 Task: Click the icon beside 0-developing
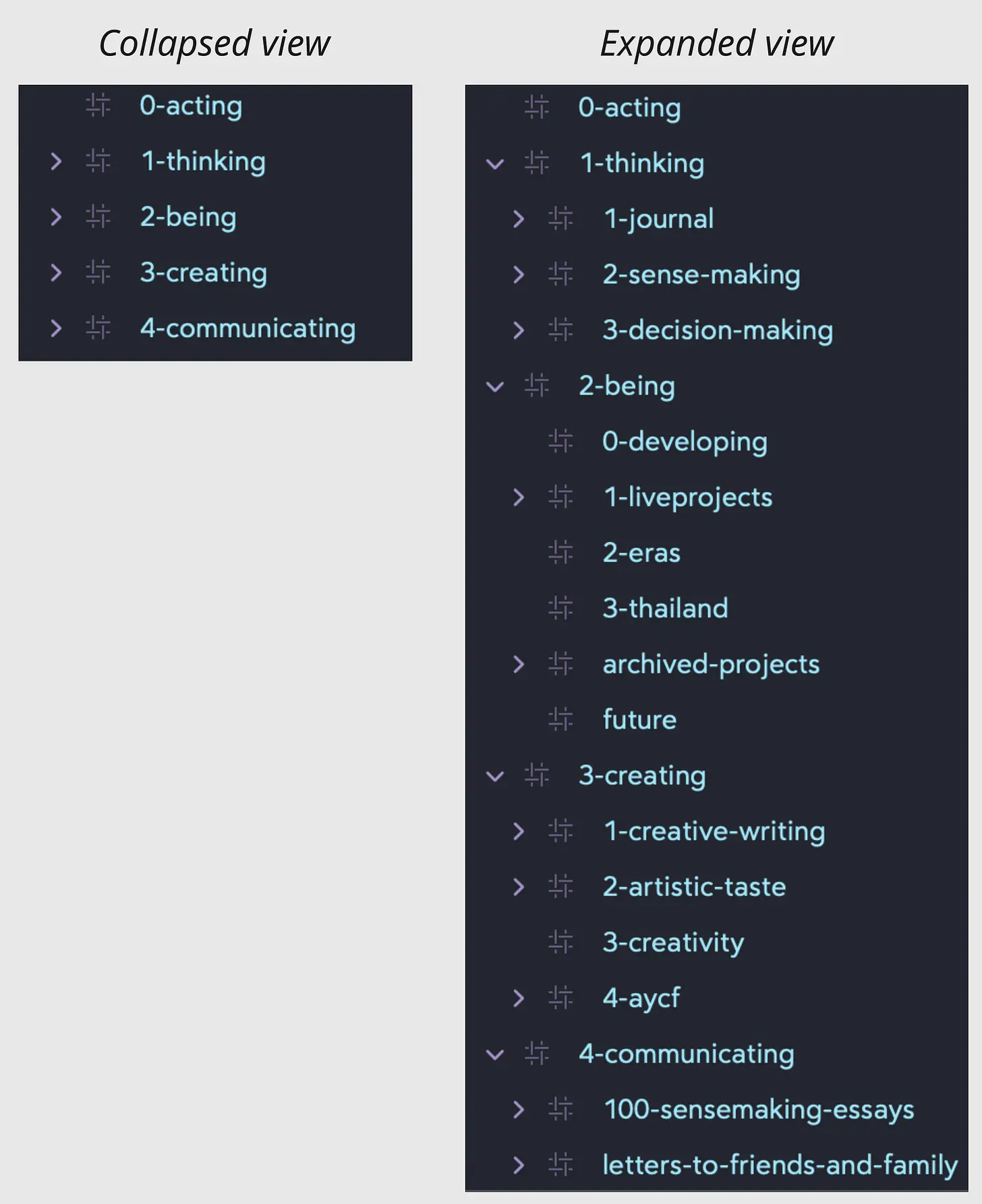click(560, 442)
